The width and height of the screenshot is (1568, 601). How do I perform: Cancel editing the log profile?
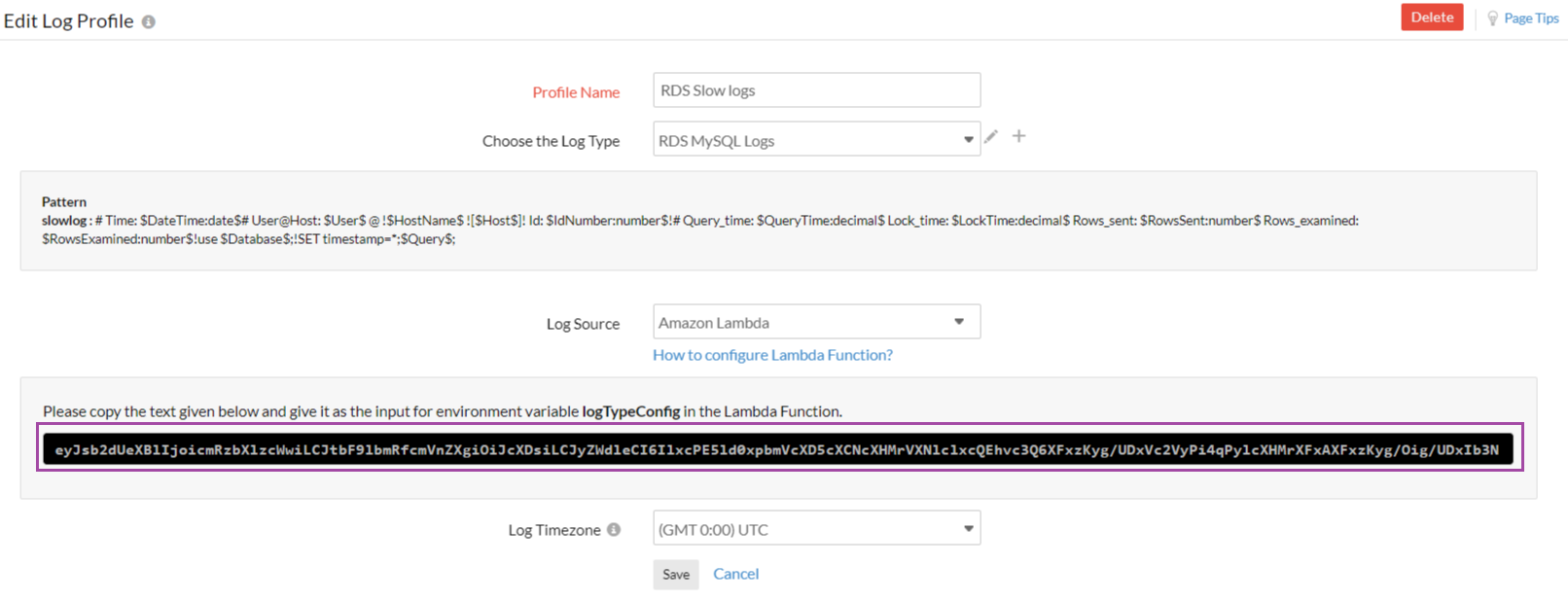(x=735, y=574)
